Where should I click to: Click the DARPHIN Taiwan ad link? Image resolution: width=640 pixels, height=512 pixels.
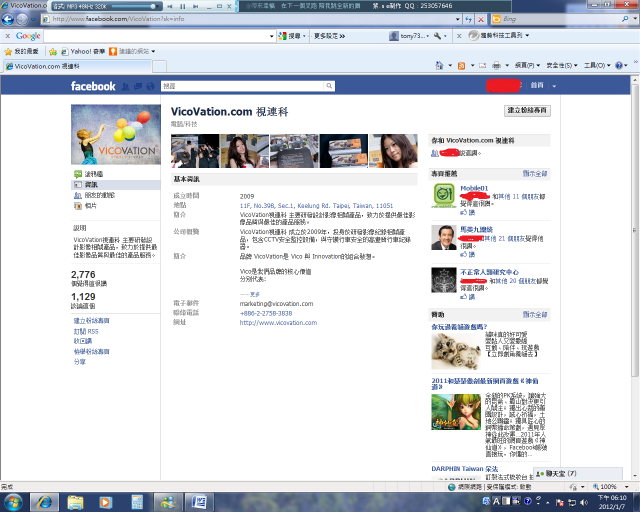click(x=465, y=469)
